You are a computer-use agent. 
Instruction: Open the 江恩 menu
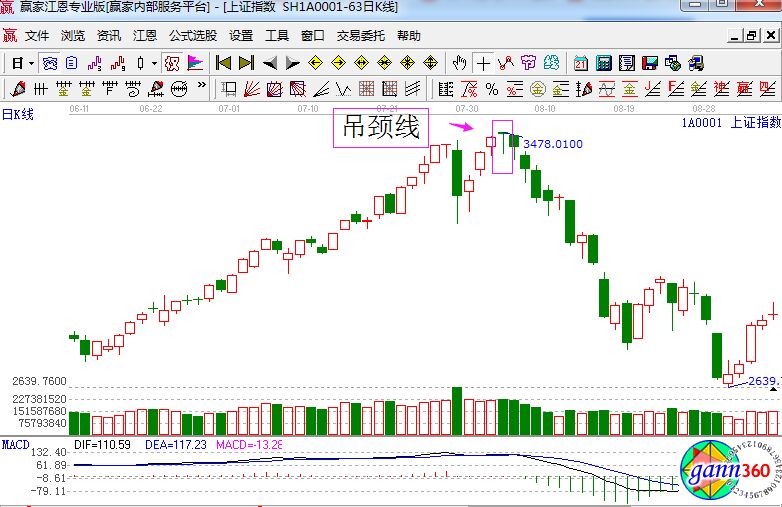point(145,36)
